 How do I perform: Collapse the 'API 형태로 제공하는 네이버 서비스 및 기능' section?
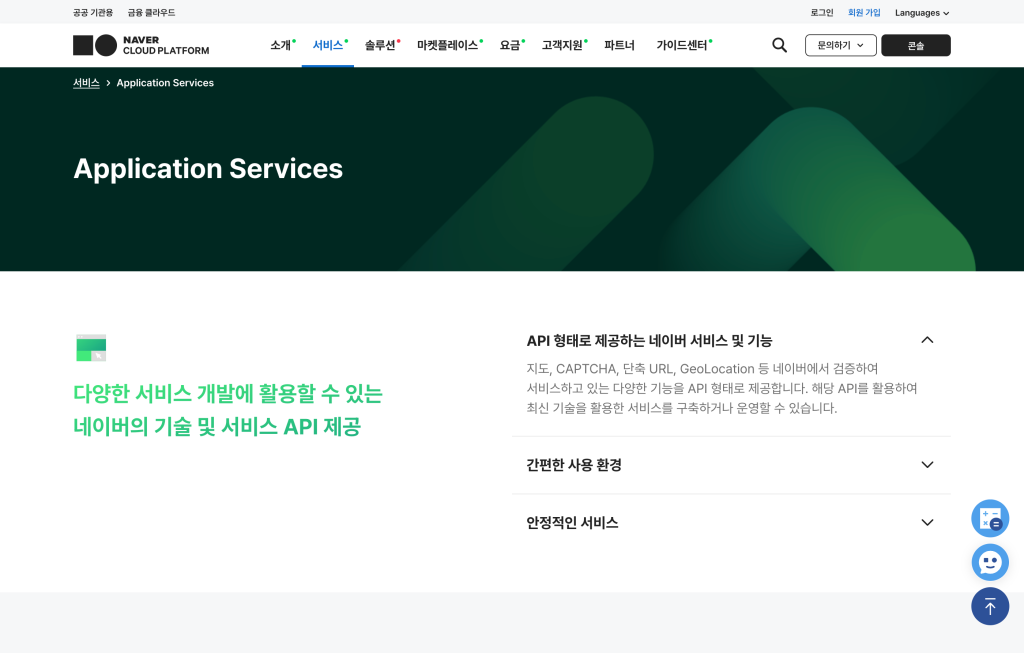click(926, 340)
